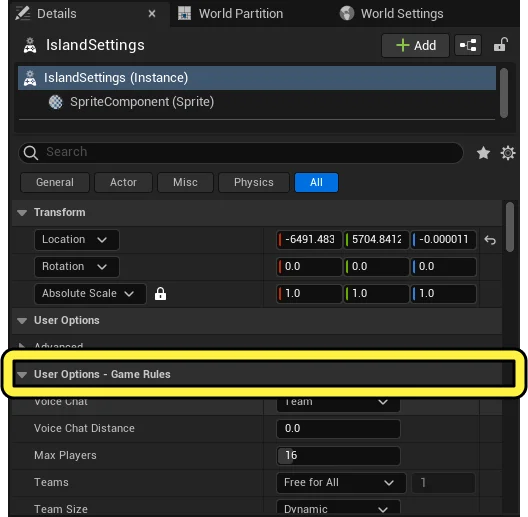The height and width of the screenshot is (517, 528).
Task: Click the blueprint hierarchy icon beside Add
Action: (468, 45)
